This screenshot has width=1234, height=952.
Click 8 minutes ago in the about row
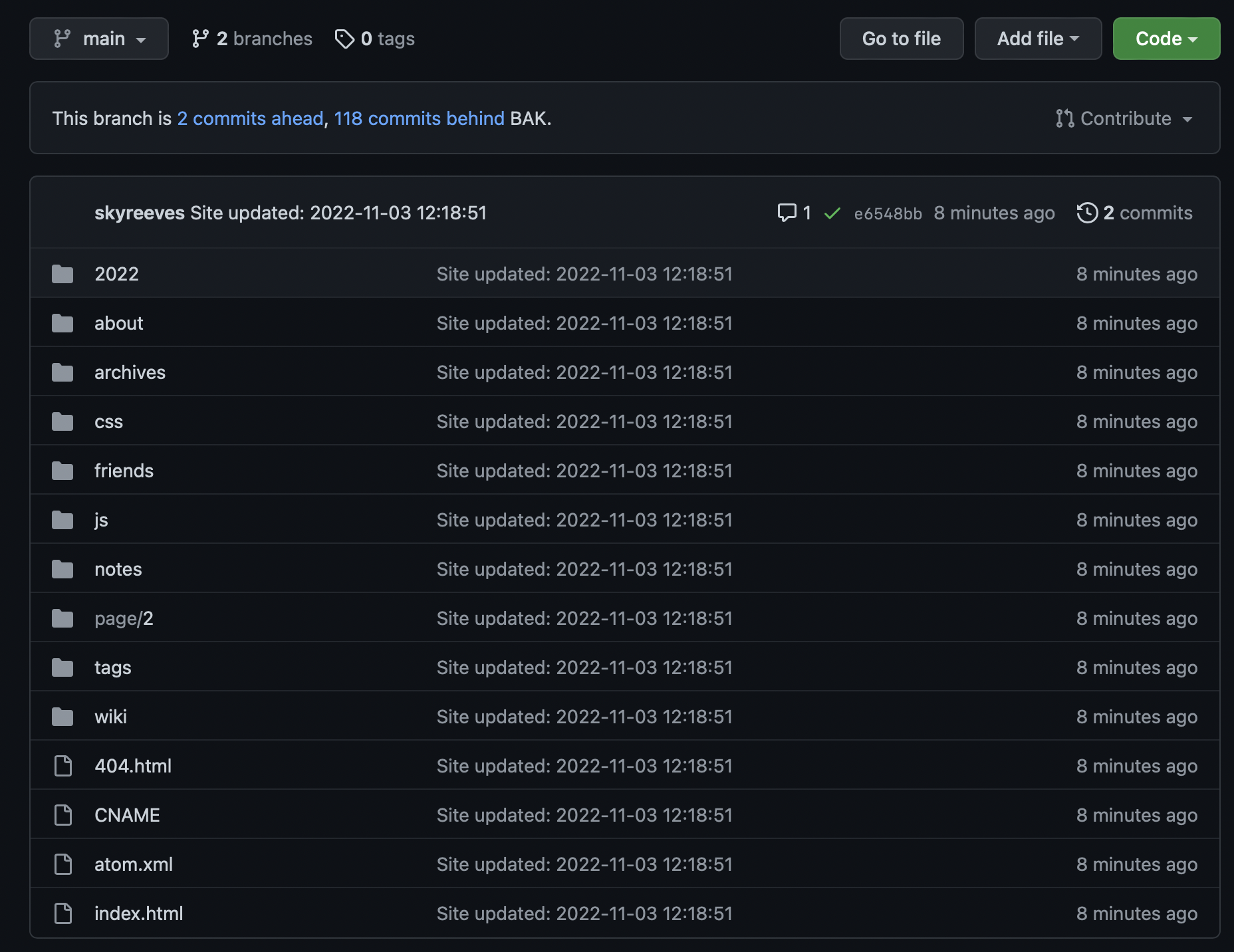click(1137, 323)
